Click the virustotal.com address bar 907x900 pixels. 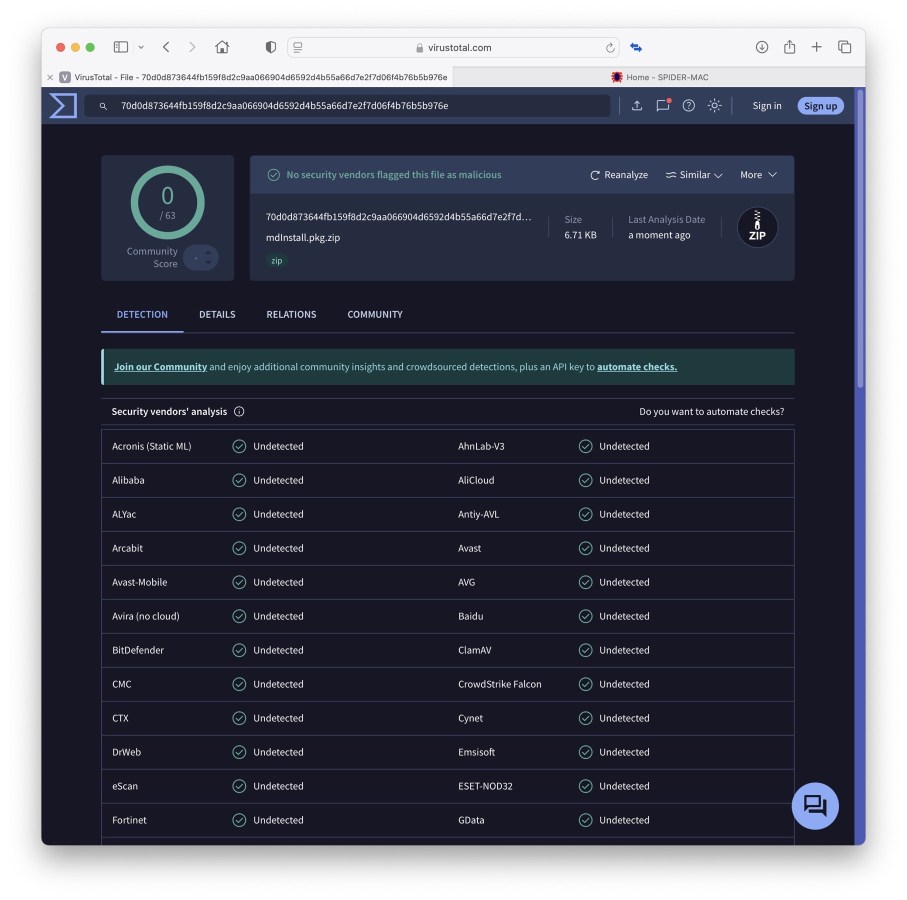pyautogui.click(x=453, y=47)
